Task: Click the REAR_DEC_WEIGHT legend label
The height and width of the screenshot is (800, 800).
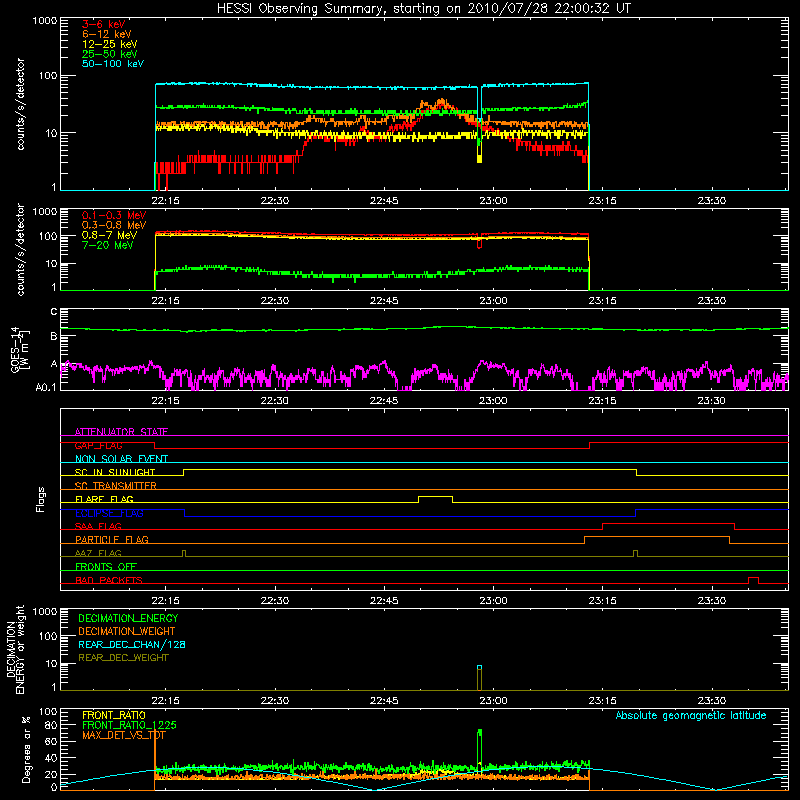Action: pos(123,658)
